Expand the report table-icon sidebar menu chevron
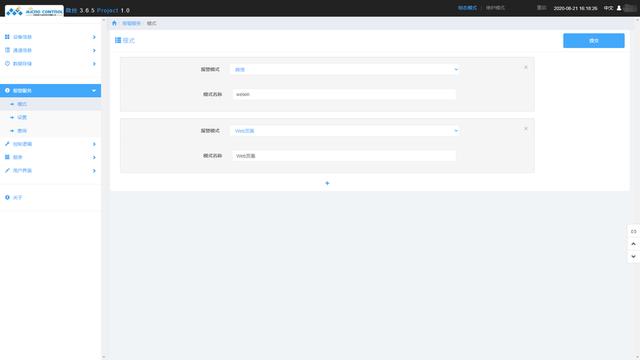 click(x=94, y=157)
